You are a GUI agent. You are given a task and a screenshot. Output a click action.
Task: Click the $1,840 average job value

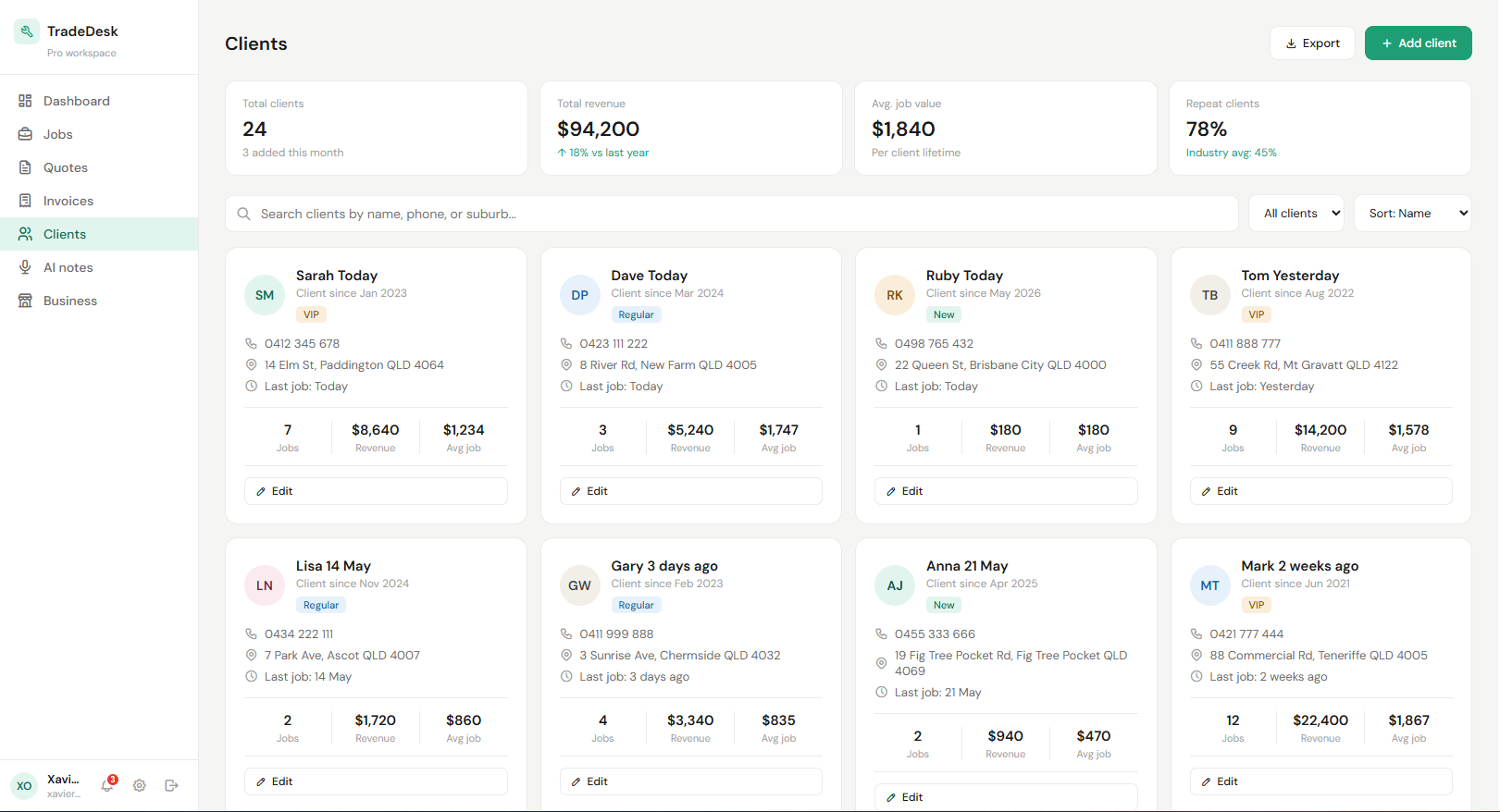903,129
